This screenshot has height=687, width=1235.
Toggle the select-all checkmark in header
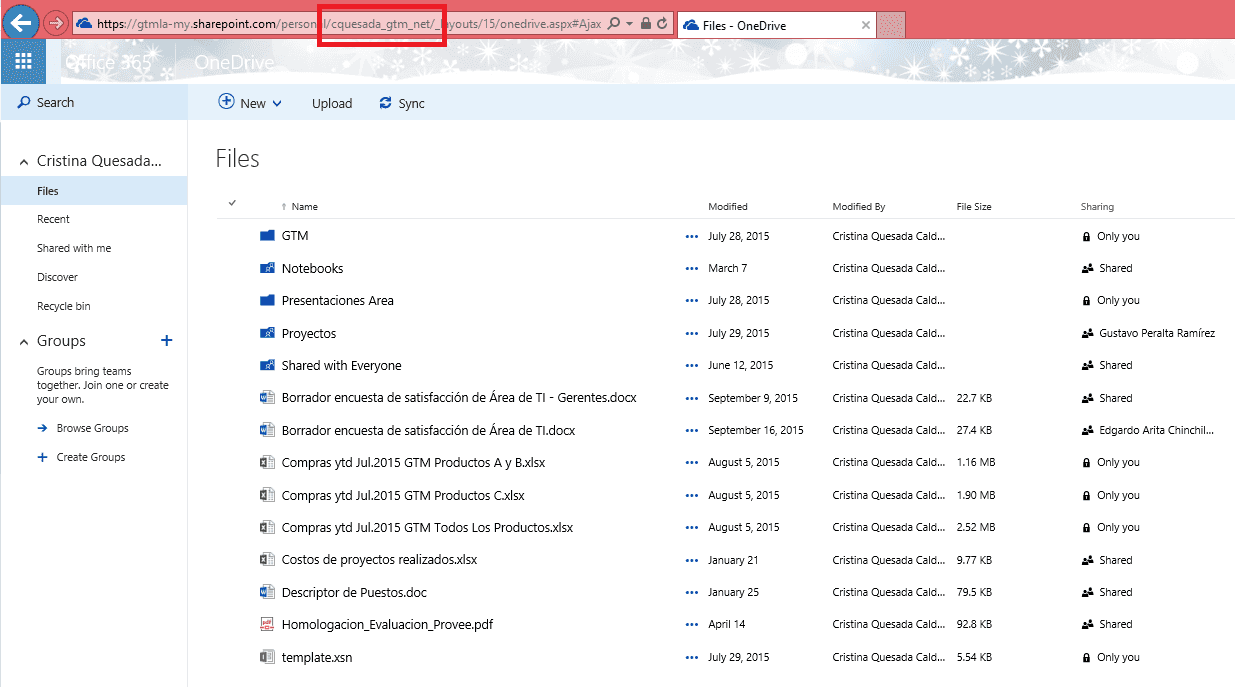tap(232, 203)
